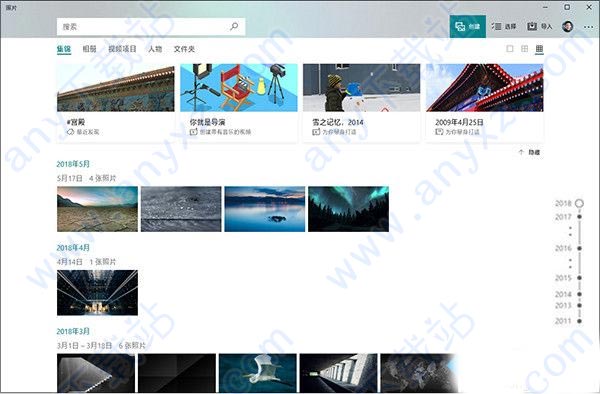Click the 选择 (Select) toolbar button
The height and width of the screenshot is (394, 600).
(x=504, y=26)
